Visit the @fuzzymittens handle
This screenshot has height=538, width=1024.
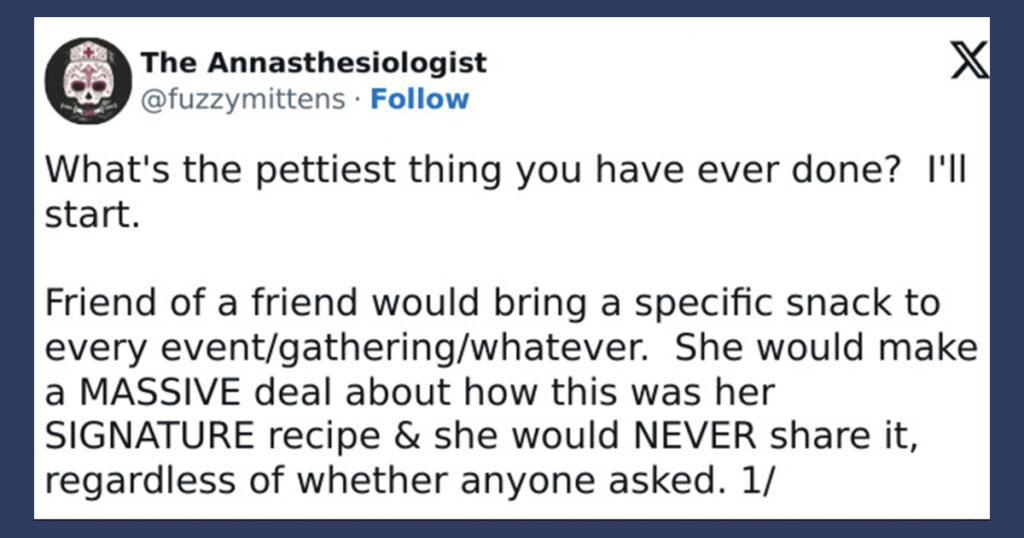coord(243,100)
